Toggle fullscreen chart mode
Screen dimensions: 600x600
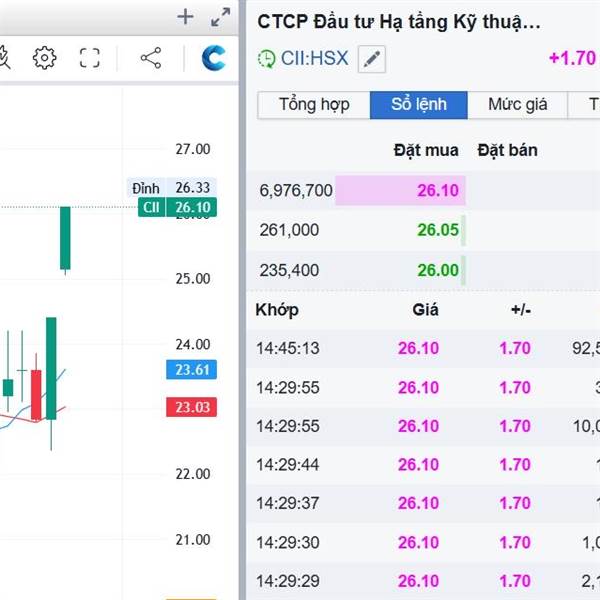pos(90,58)
